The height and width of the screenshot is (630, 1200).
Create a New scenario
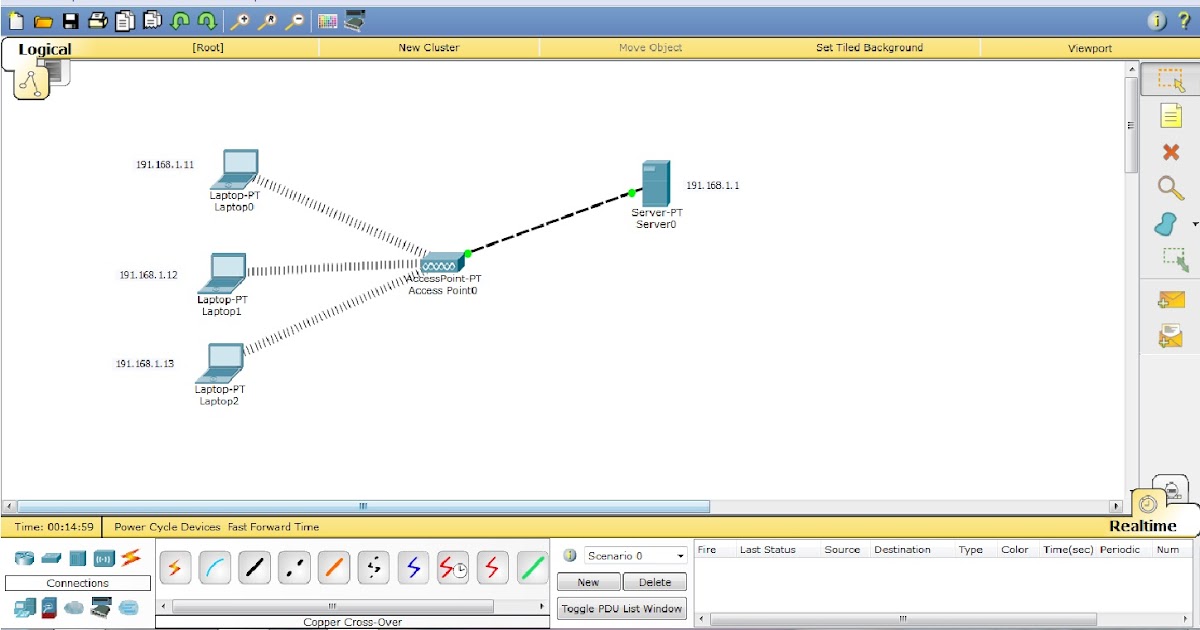(587, 581)
